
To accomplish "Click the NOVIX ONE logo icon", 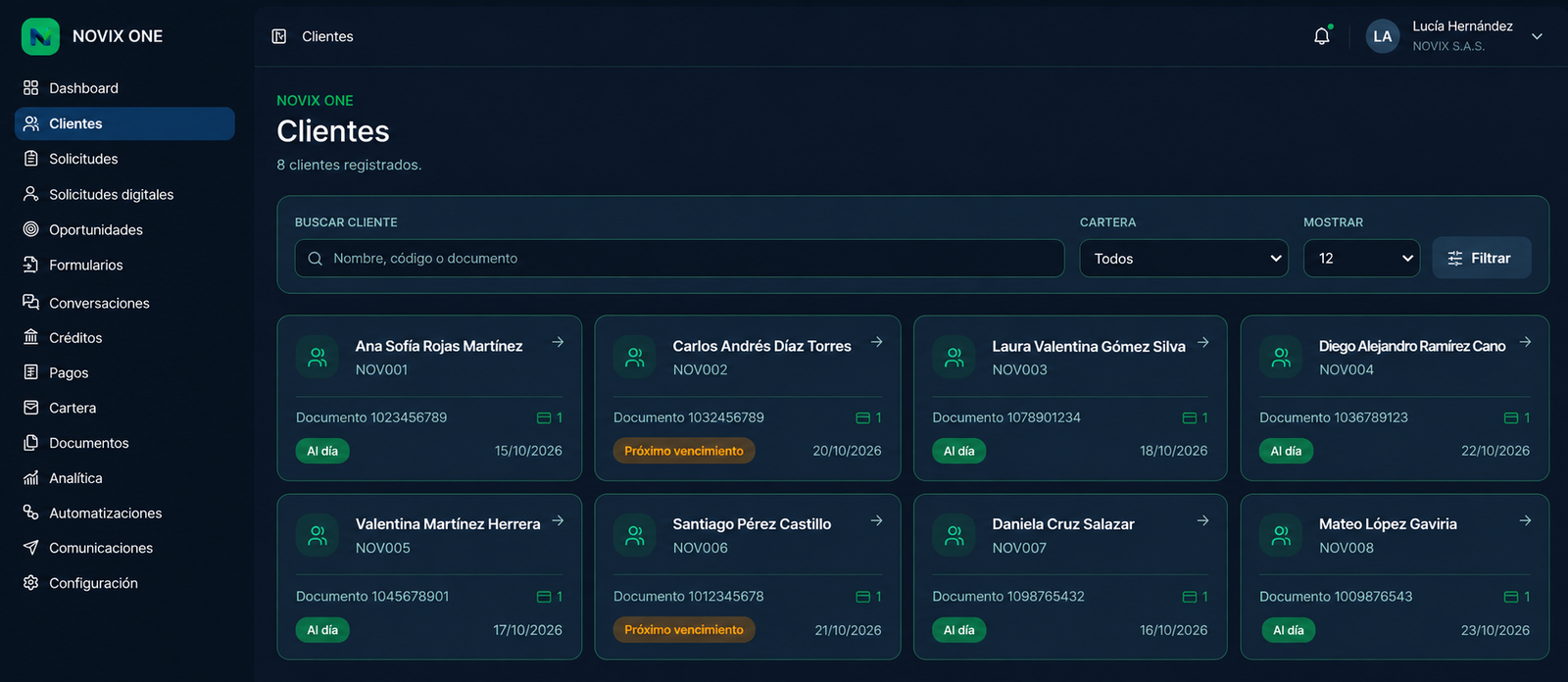I will [x=40, y=36].
